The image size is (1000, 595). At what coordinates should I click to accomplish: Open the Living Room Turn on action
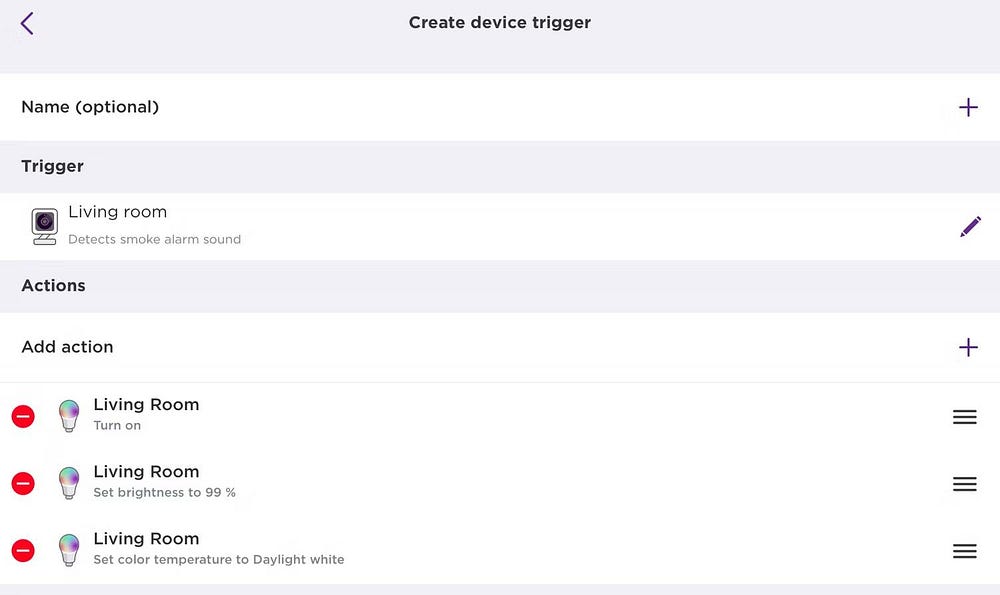pyautogui.click(x=146, y=414)
